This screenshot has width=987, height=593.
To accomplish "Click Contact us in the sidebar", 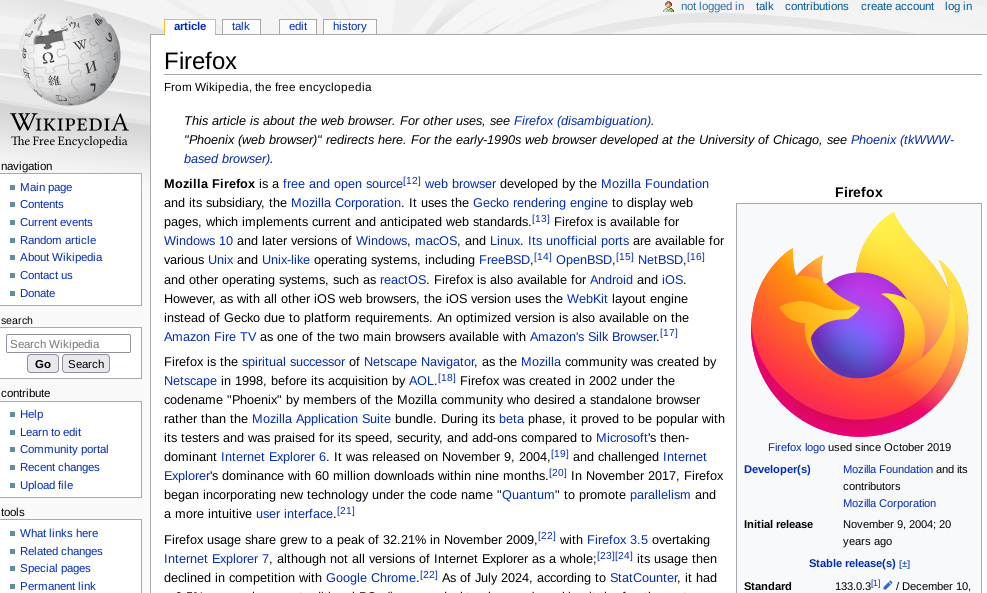I will [46, 275].
